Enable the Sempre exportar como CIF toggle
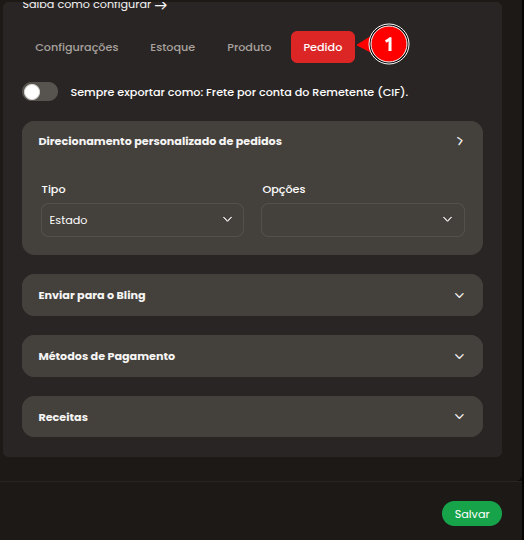The width and height of the screenshot is (524, 540). 40,92
